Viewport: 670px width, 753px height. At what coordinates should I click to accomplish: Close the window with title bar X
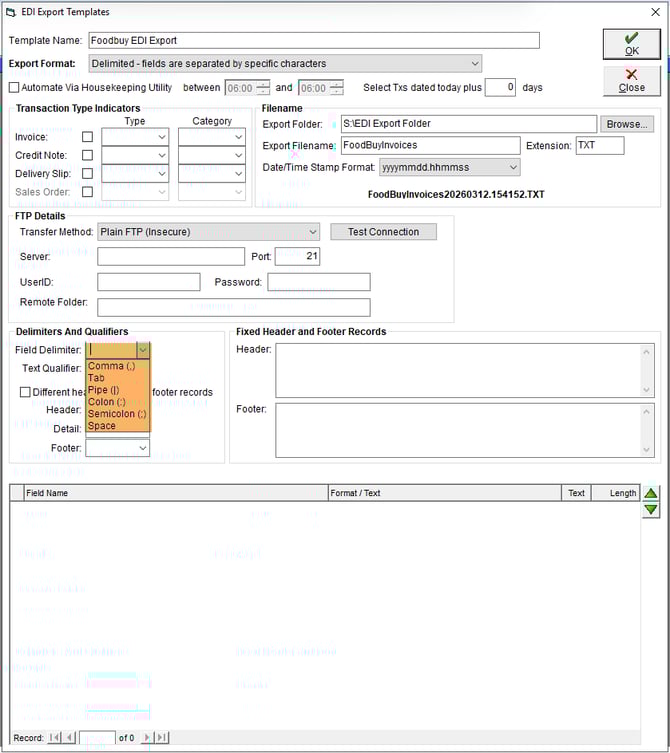click(655, 12)
